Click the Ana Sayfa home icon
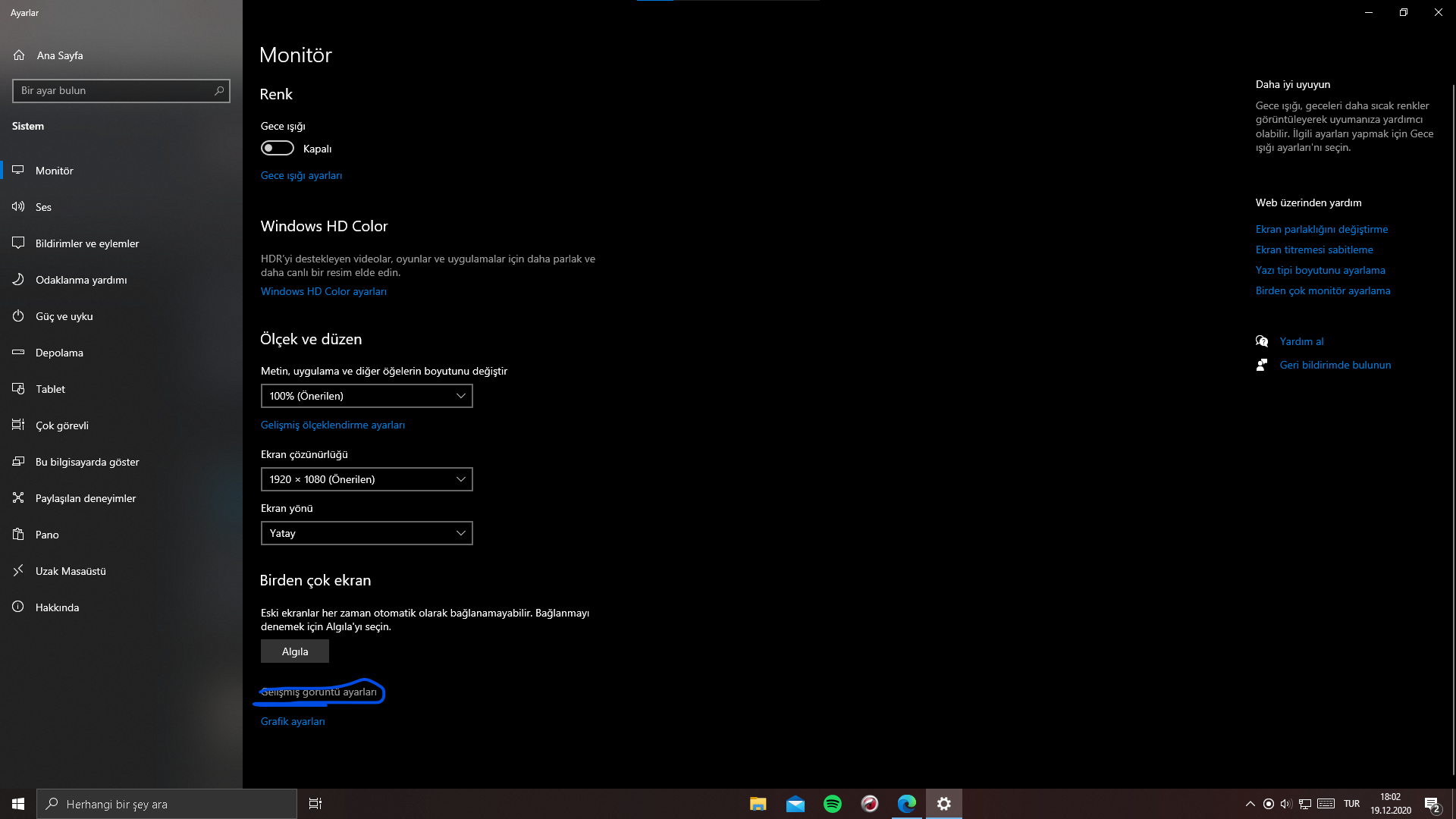This screenshot has height=819, width=1456. tap(19, 55)
